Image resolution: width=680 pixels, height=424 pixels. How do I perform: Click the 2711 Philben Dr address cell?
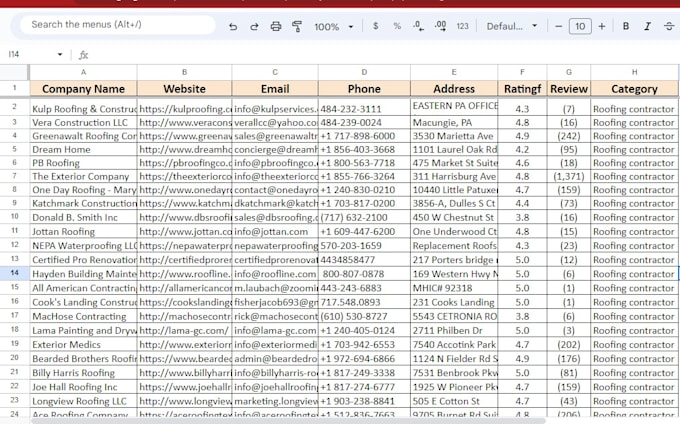454,330
